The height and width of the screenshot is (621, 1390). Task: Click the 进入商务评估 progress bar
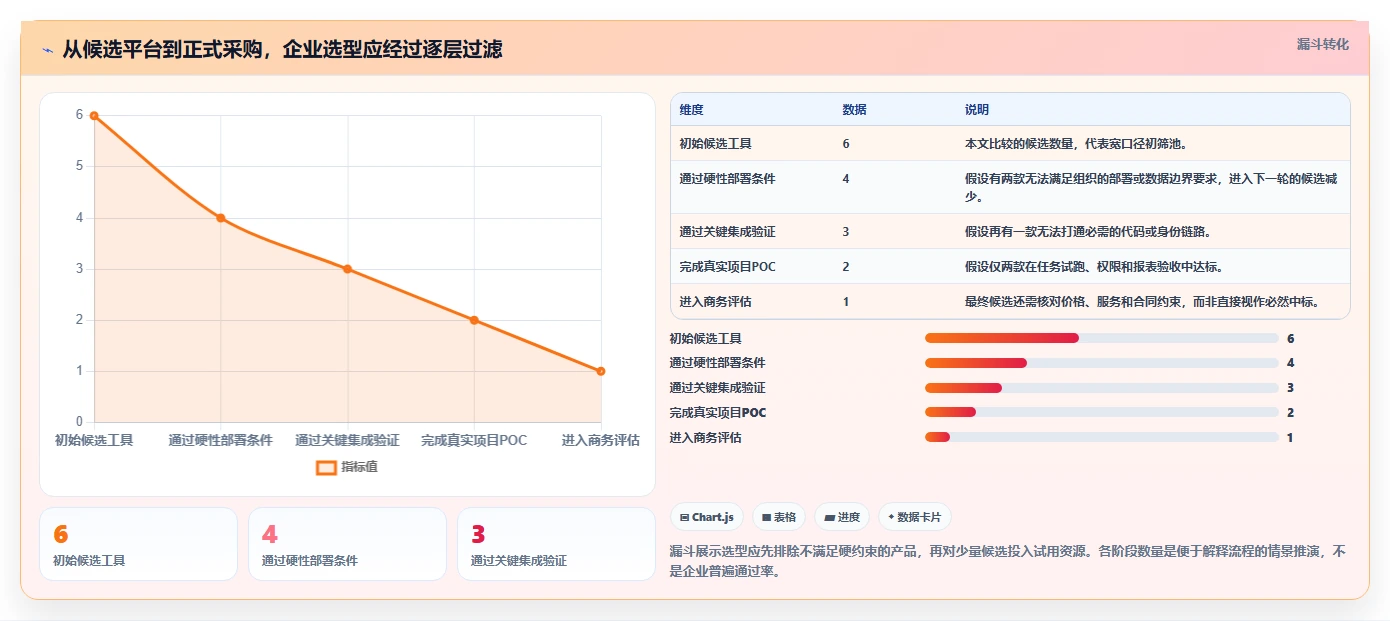pos(1101,437)
